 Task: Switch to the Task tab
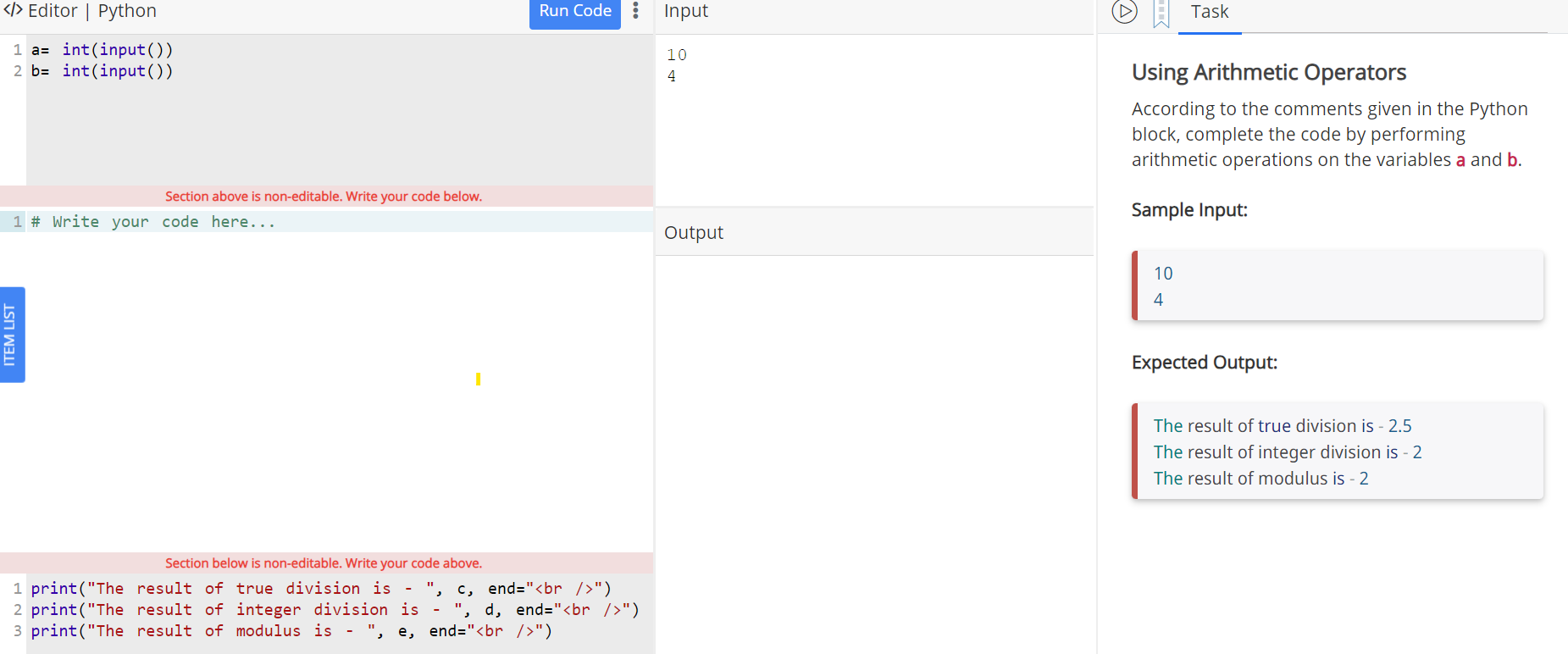[1210, 13]
